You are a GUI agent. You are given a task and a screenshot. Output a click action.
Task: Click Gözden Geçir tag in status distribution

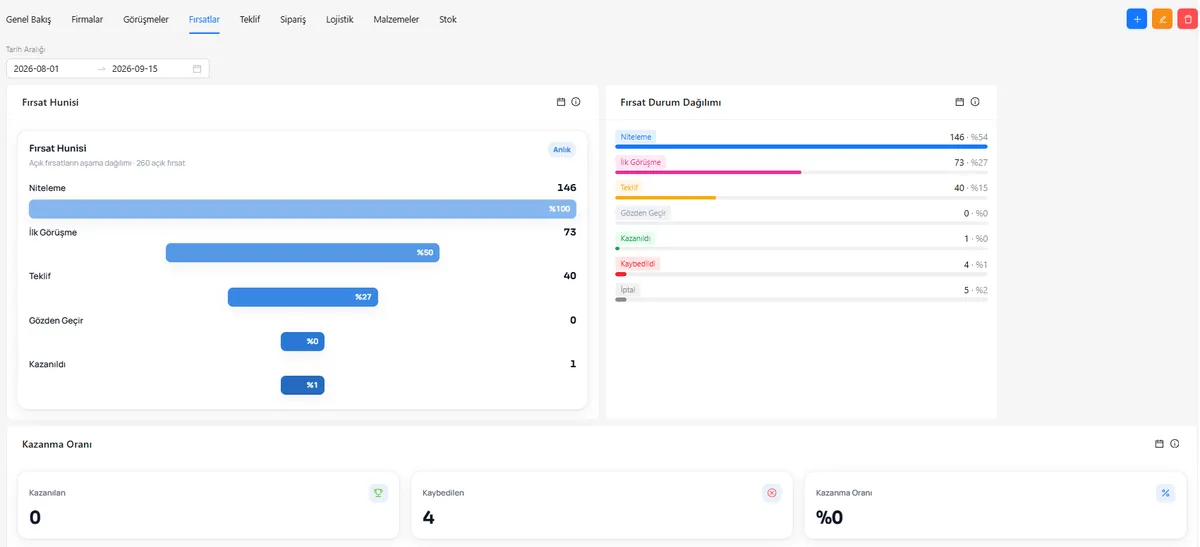pos(643,213)
